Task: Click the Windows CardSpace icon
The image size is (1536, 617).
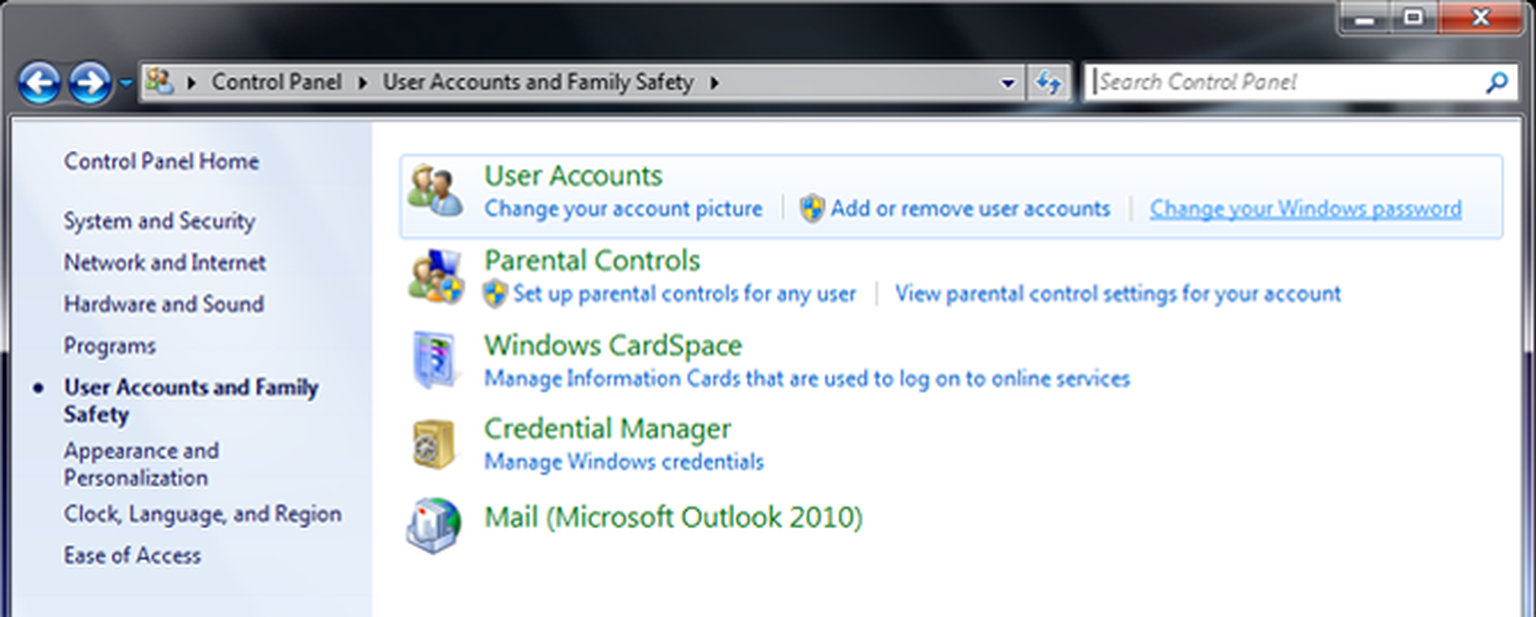Action: 436,361
